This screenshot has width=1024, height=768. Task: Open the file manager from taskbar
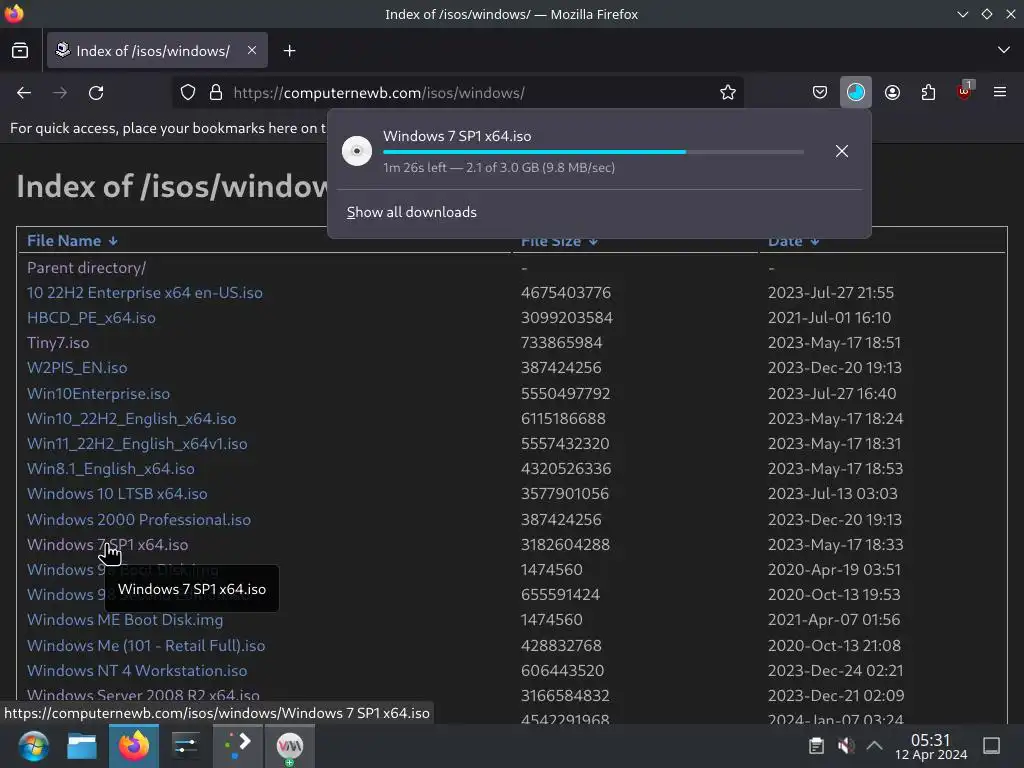click(x=82, y=746)
